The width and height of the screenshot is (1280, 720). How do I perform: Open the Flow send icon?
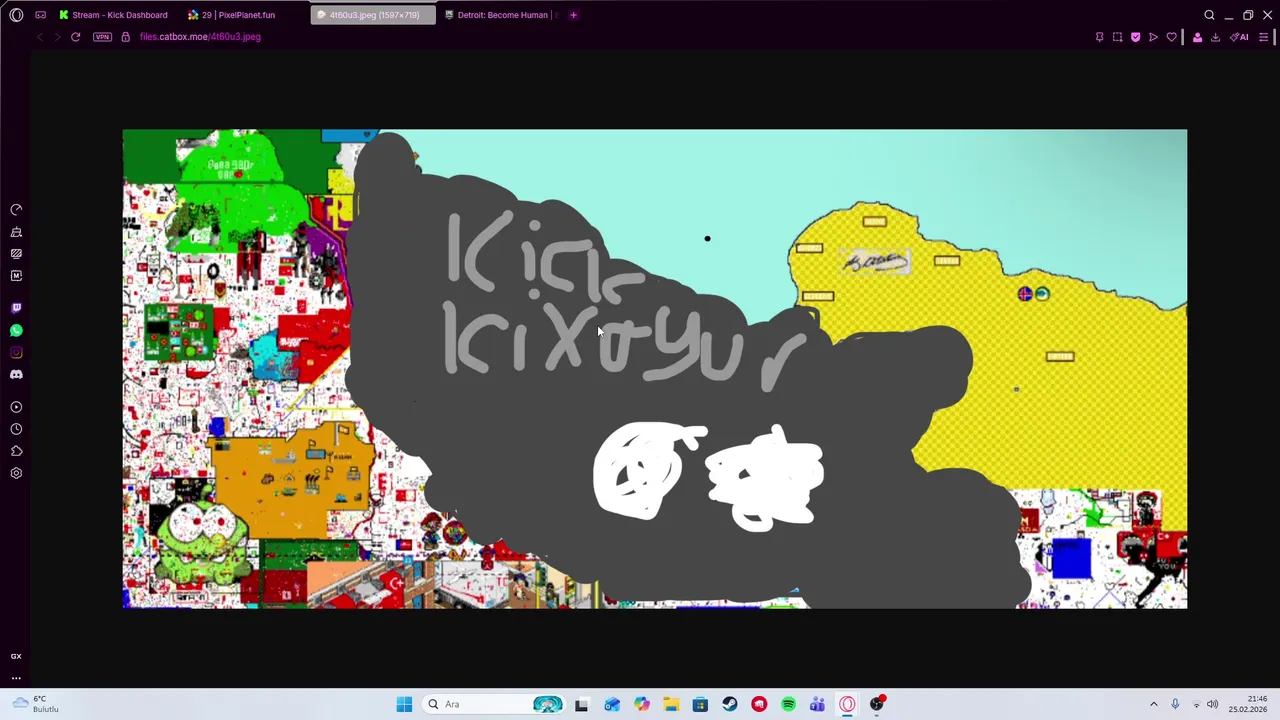click(x=1153, y=37)
